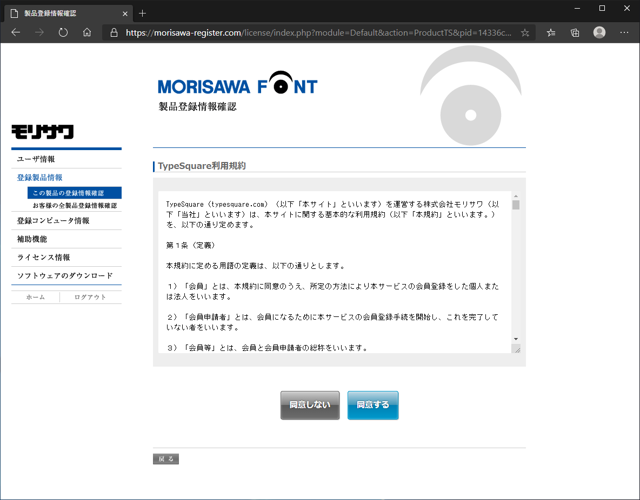Click the モリサワ sidebar logo
Image resolution: width=640 pixels, height=500 pixels.
coord(42,132)
